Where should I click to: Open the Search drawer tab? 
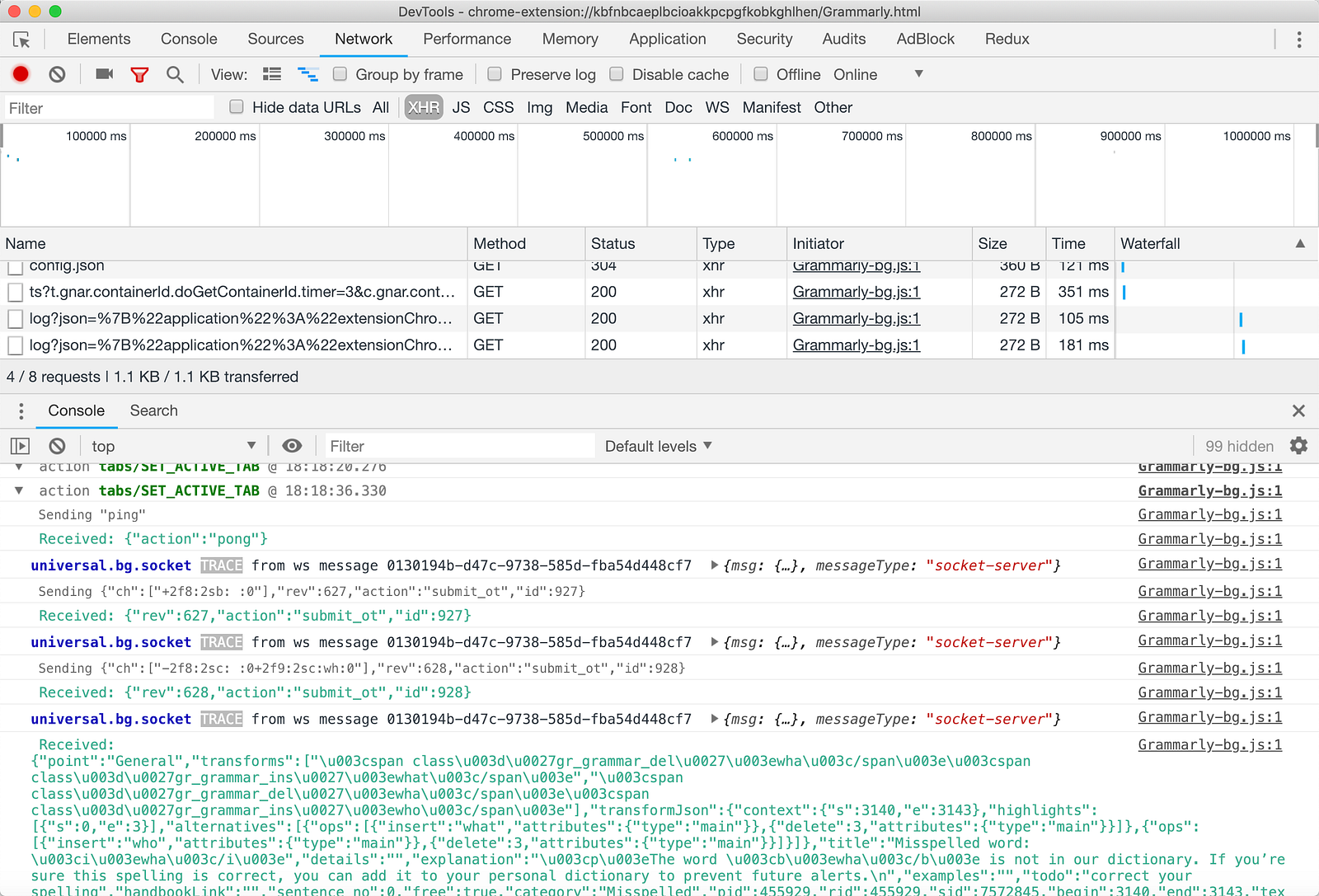coord(153,410)
